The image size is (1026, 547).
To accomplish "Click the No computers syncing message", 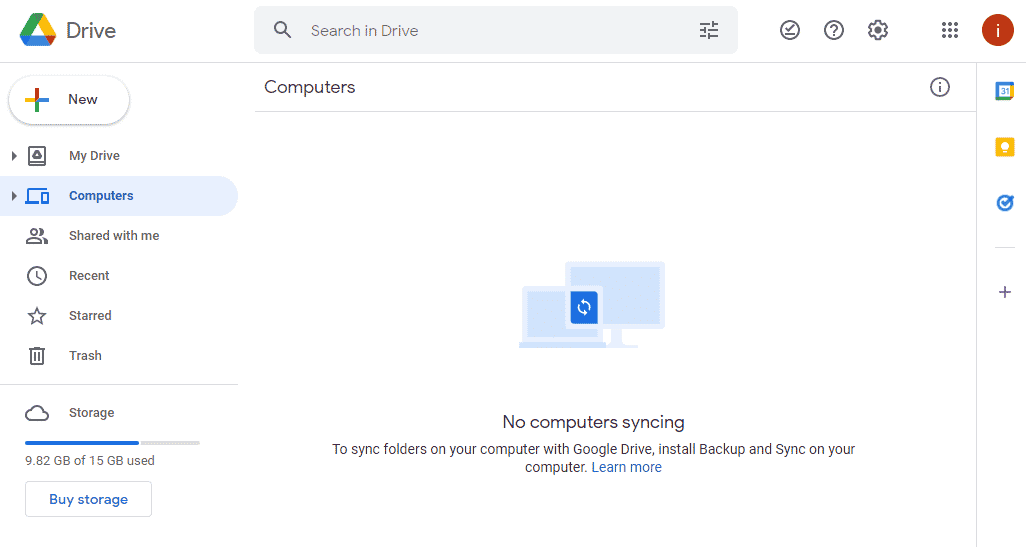I will point(593,422).
